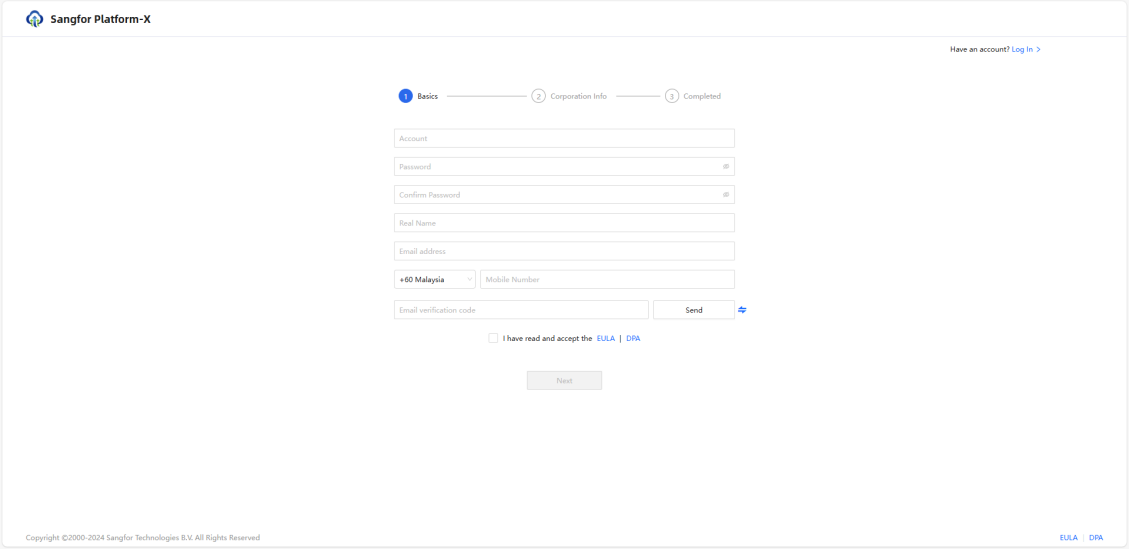Open the footer EULA link

coord(1069,537)
